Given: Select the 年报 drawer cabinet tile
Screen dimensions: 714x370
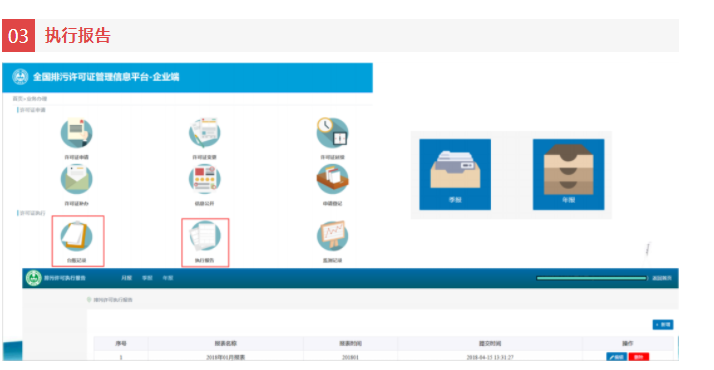Looking at the screenshot, I should 568,174.
